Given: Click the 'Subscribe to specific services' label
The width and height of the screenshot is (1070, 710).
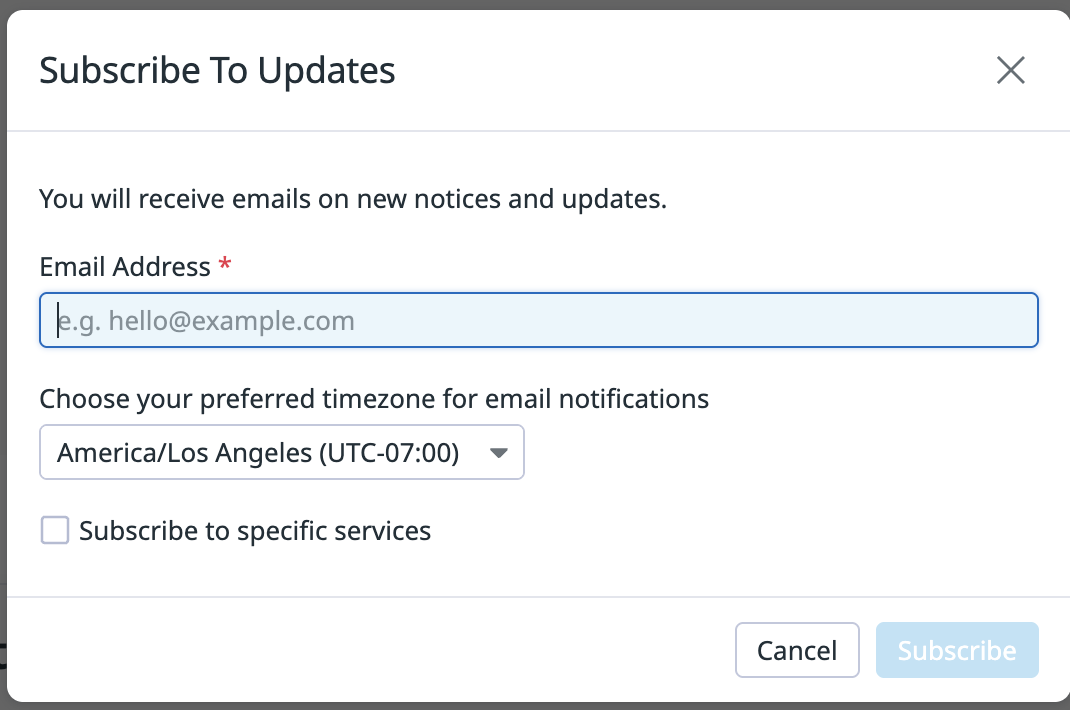Looking at the screenshot, I should [255, 530].
